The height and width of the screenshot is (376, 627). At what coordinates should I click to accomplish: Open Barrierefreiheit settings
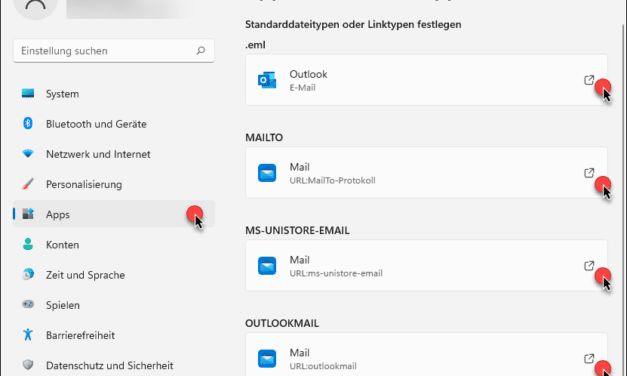[x=114, y=335]
